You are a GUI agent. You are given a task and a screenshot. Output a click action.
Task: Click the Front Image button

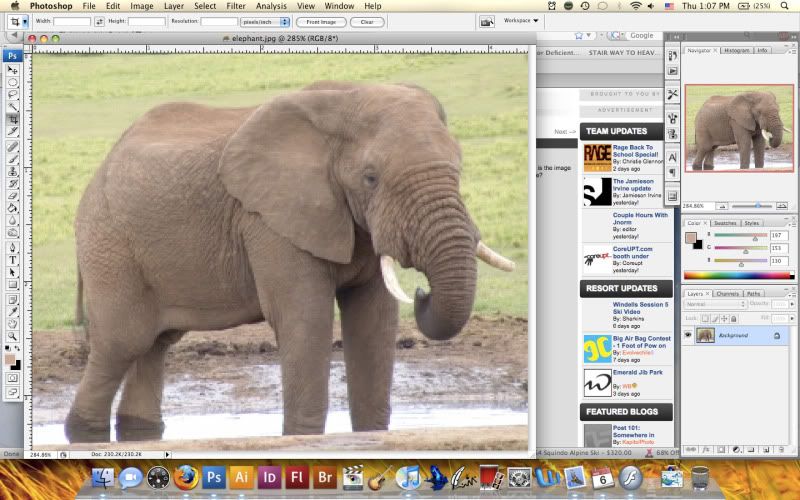coord(320,21)
